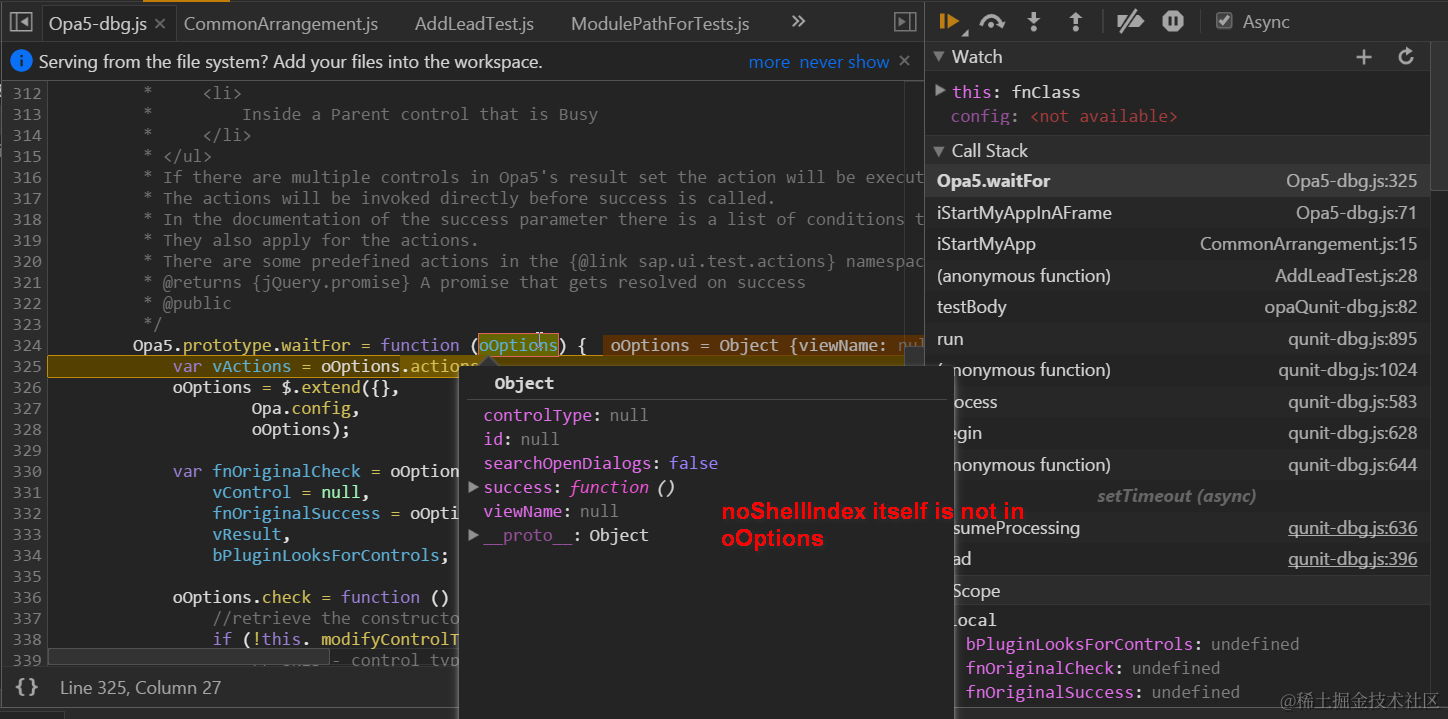Open the ModulePathForTests.js tab
This screenshot has width=1448, height=719.
660,23
